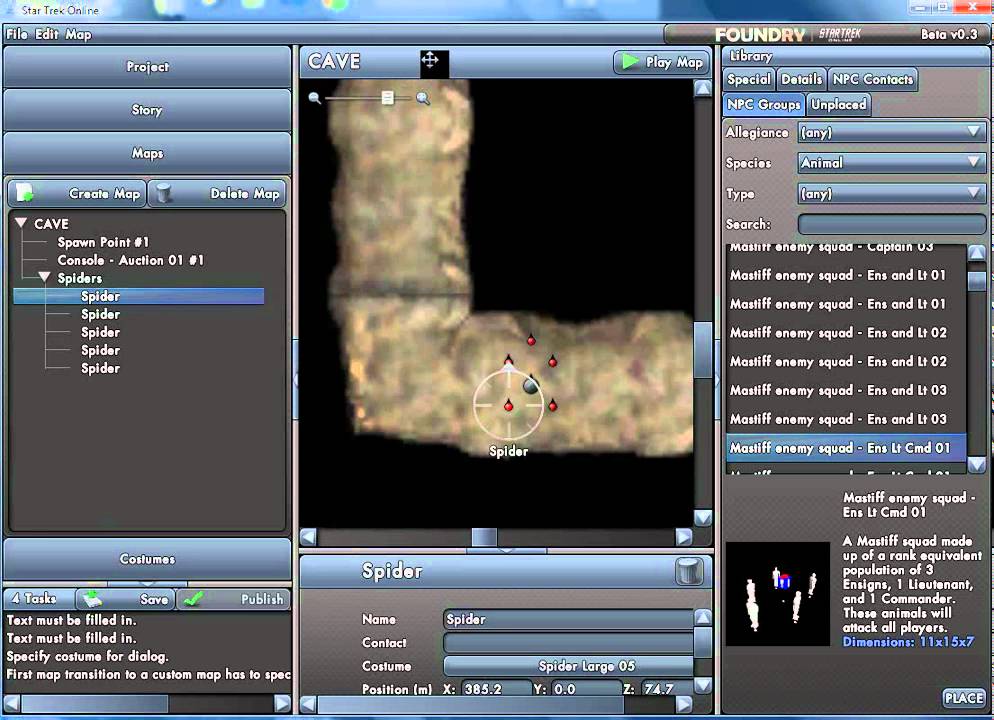This screenshot has width=994, height=720.
Task: Click NPC list scroll down arrow
Action: (977, 465)
